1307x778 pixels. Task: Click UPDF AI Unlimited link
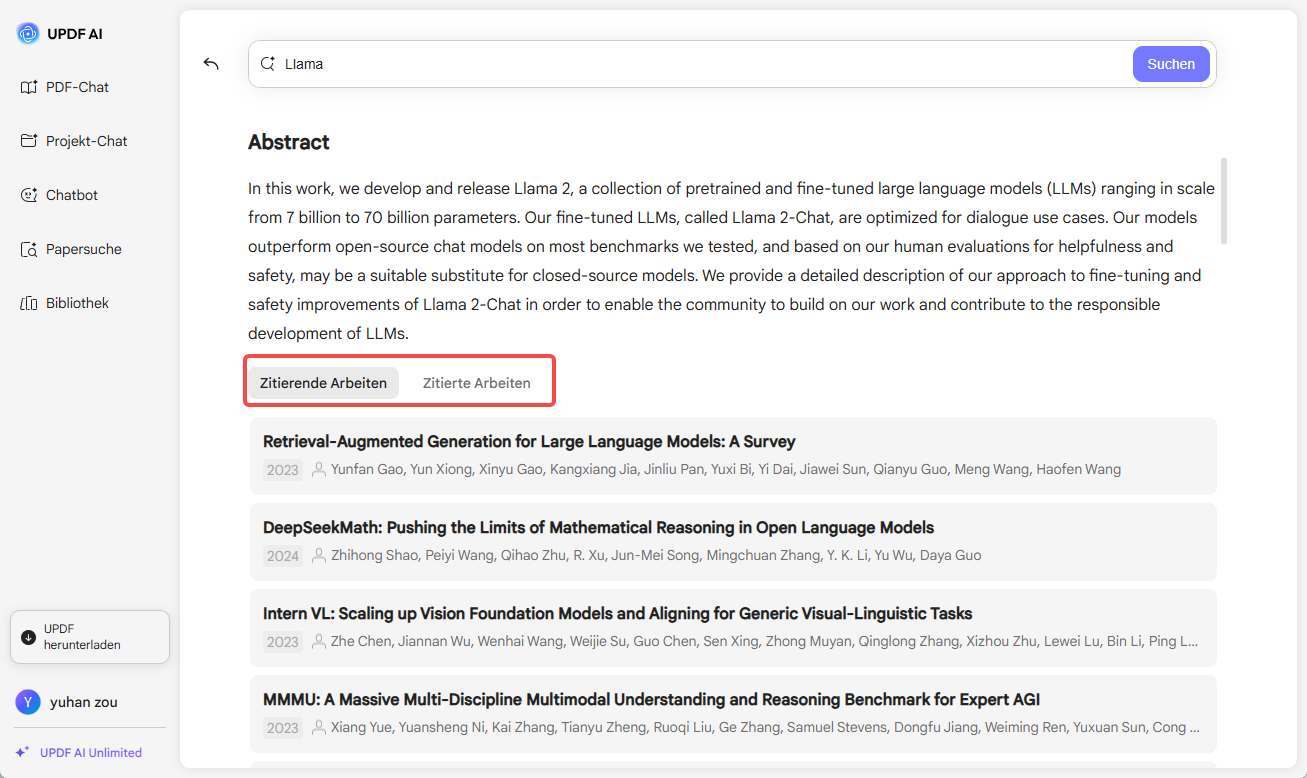pos(91,753)
